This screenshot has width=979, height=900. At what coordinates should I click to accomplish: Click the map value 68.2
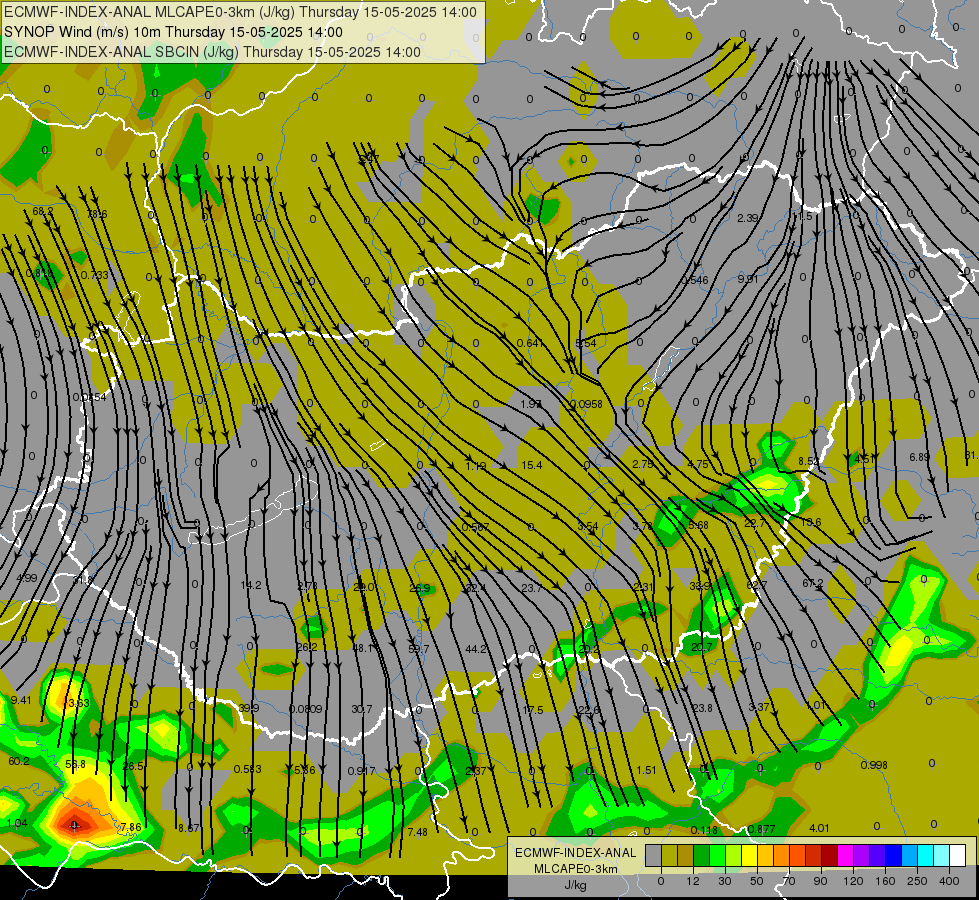(x=42, y=212)
